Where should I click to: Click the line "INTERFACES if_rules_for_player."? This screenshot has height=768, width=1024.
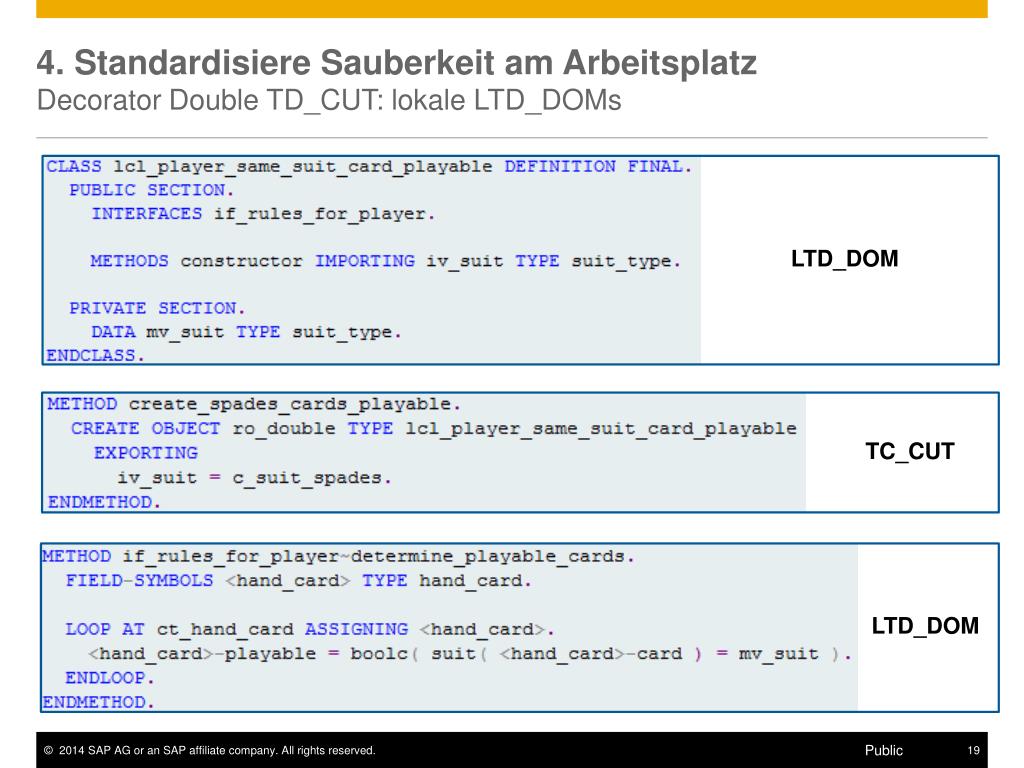point(263,214)
